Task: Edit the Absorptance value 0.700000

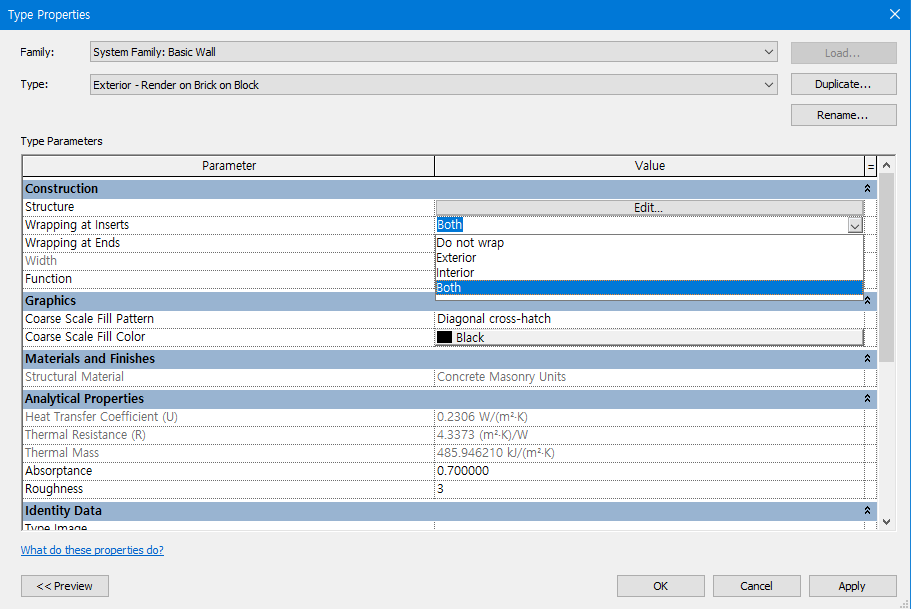Action: (x=649, y=471)
